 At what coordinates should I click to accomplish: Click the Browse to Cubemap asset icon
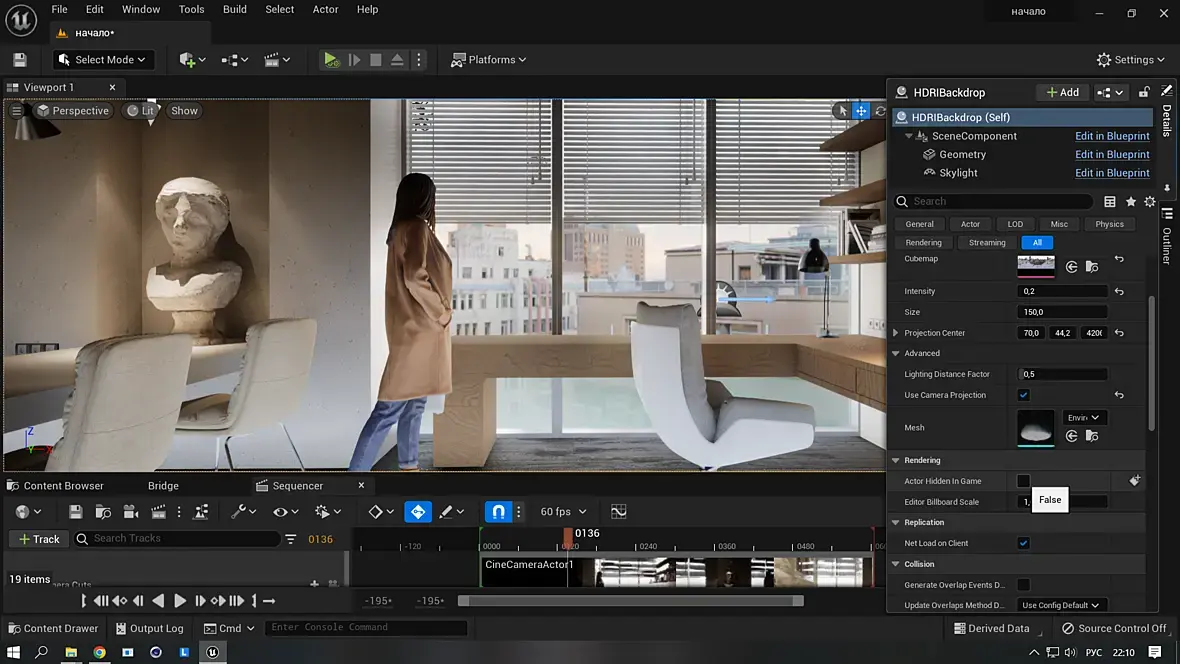click(1092, 267)
